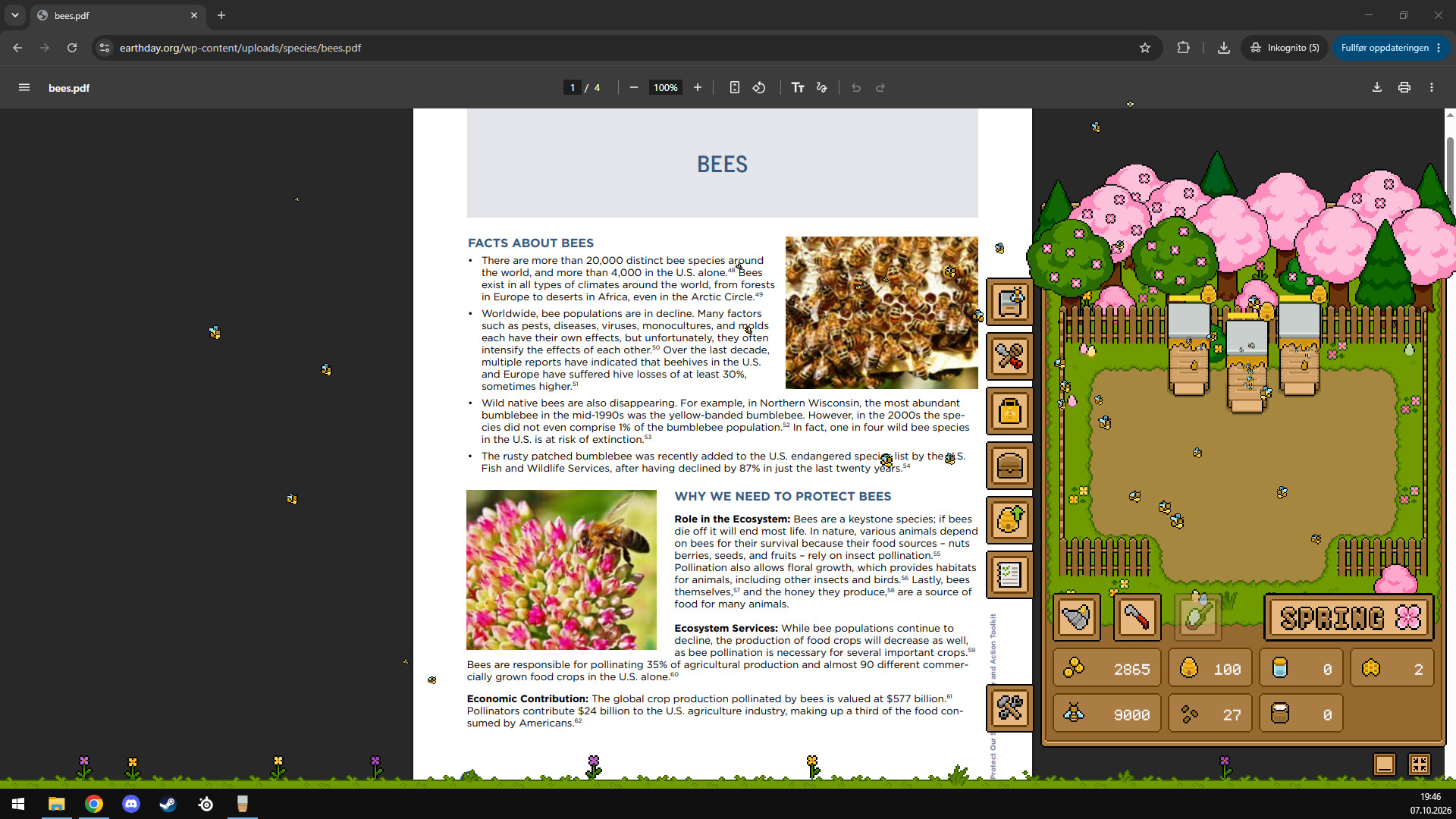1456x819 pixels.
Task: Select the red-handled hive tool
Action: tap(1137, 617)
